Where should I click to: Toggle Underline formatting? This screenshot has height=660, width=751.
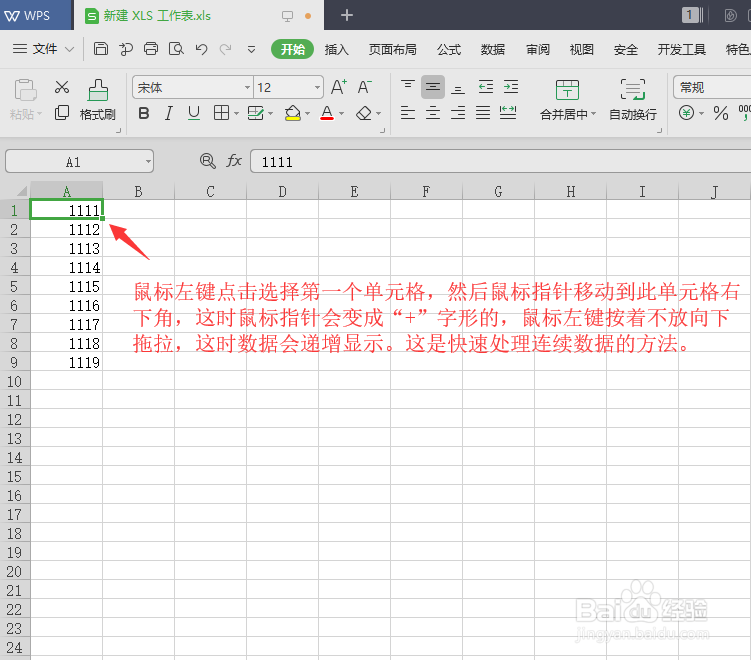tap(194, 114)
